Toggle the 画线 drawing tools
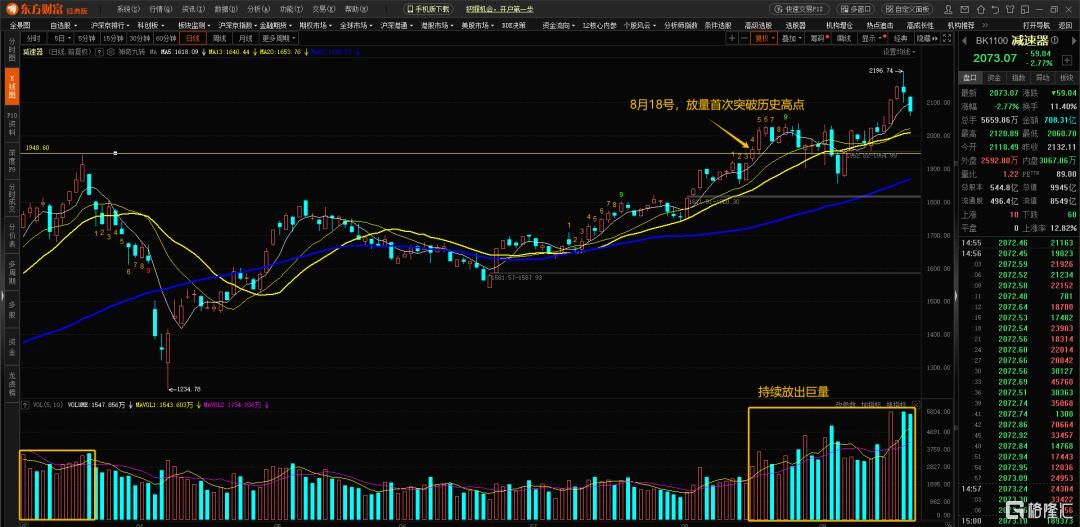The height and width of the screenshot is (527, 1080). 843,38
